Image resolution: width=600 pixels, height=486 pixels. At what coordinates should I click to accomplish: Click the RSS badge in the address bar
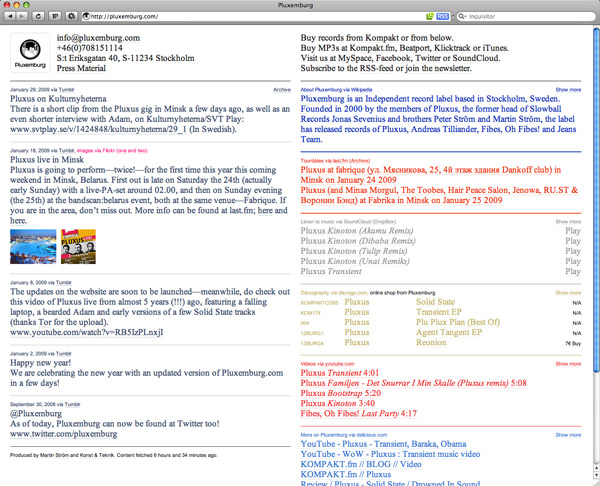point(442,16)
